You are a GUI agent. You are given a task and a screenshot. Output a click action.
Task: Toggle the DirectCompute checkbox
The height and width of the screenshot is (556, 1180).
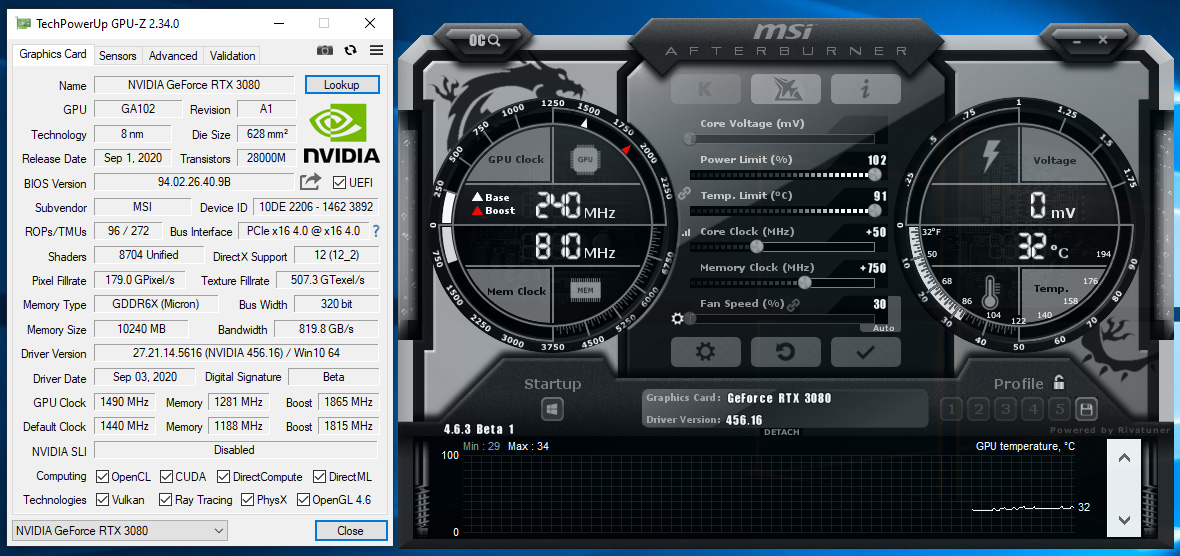point(223,476)
